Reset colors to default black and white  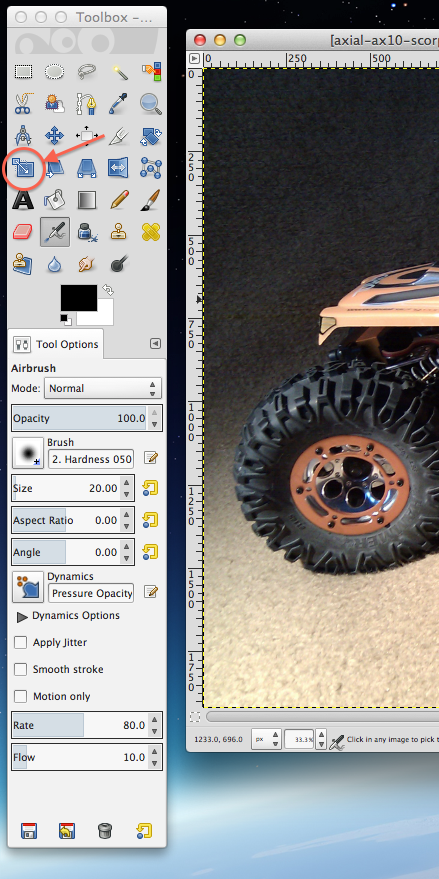66,320
